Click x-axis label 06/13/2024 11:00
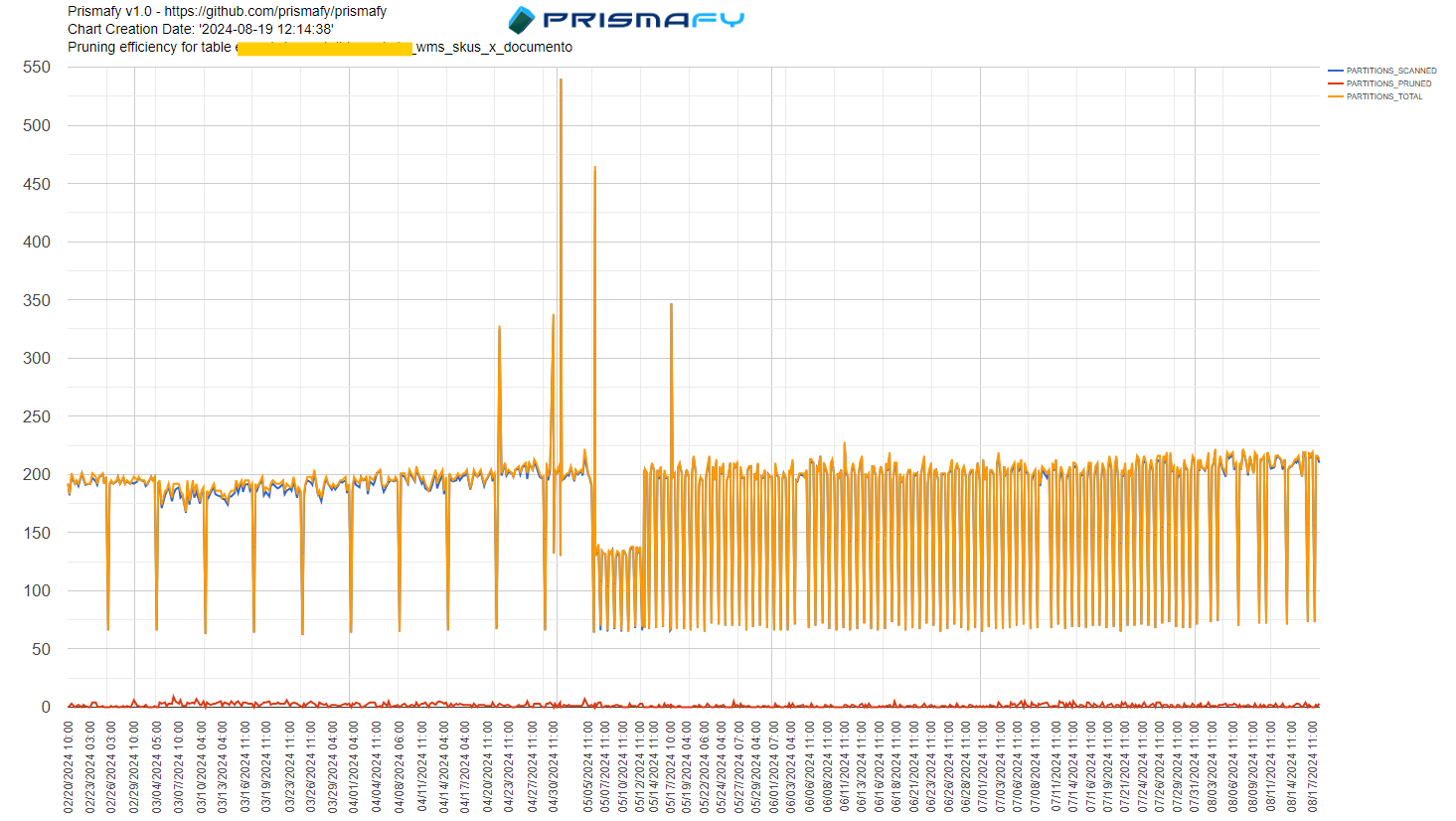 [862, 767]
